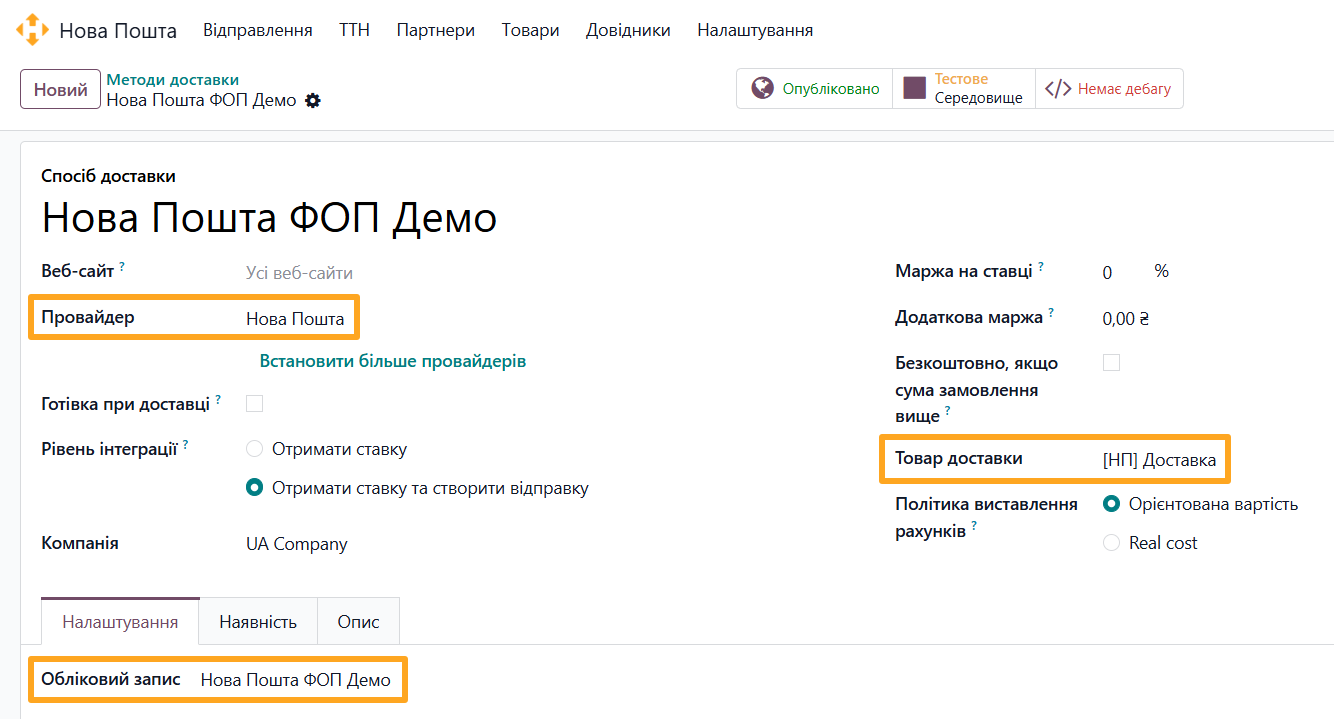Switch to the Налаштування tab
The height and width of the screenshot is (719, 1334).
[x=120, y=621]
